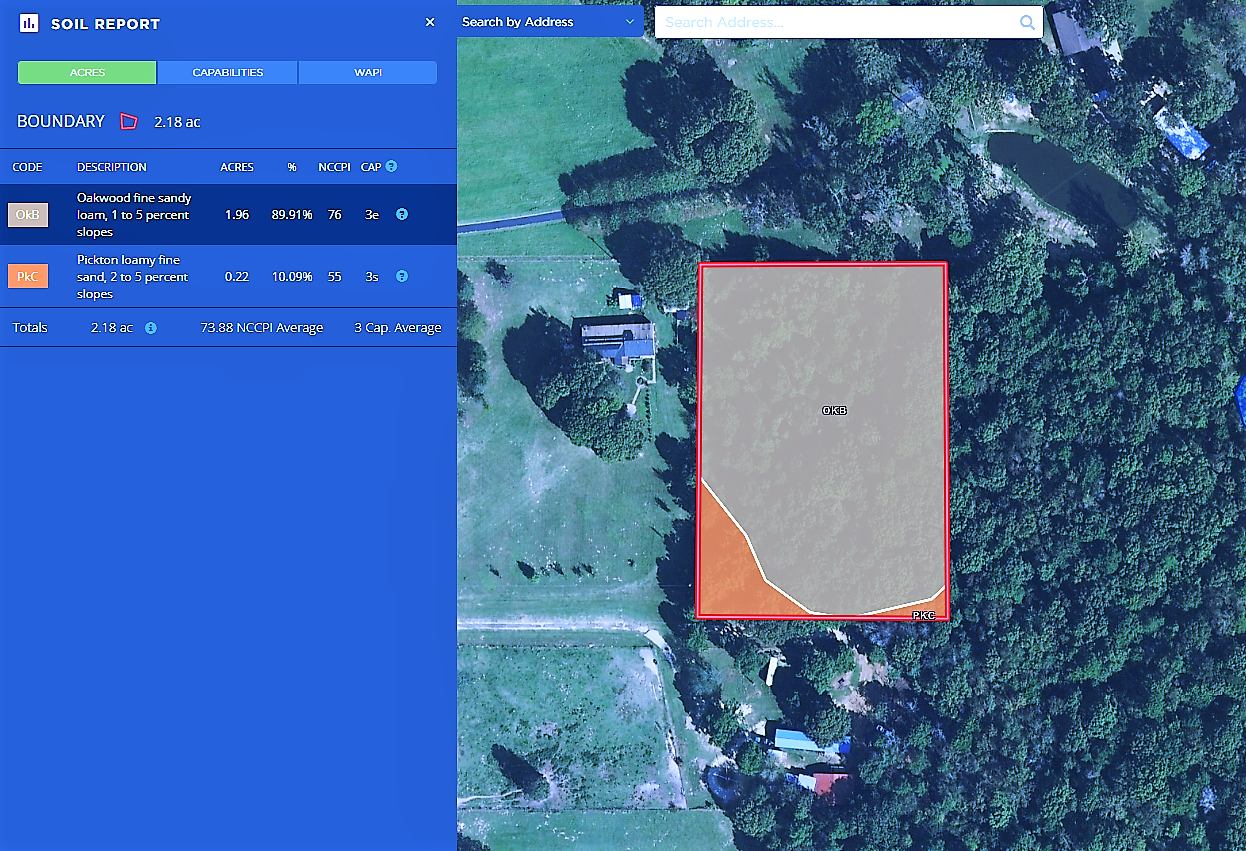Image resolution: width=1246 pixels, height=851 pixels.
Task: Click the Search Address input field
Action: pos(835,22)
